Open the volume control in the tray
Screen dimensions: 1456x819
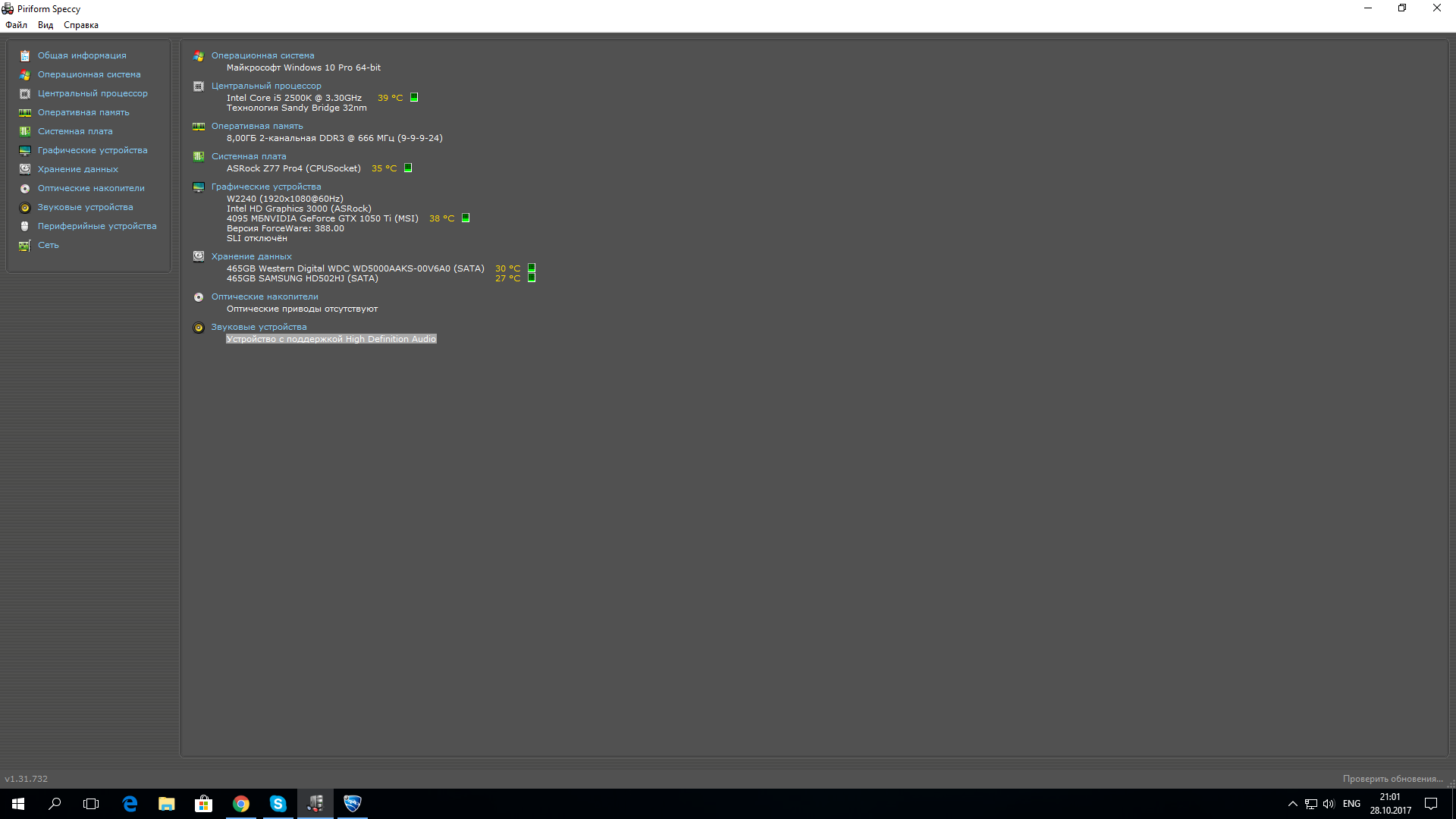click(1329, 804)
